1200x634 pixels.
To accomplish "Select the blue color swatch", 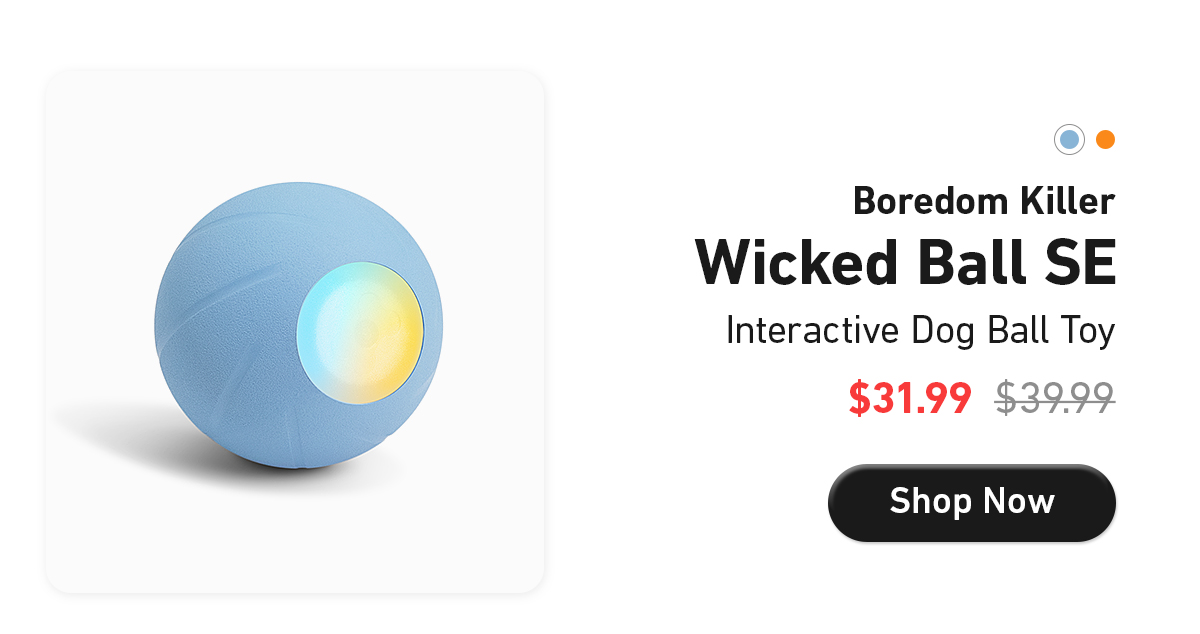I will point(1069,139).
